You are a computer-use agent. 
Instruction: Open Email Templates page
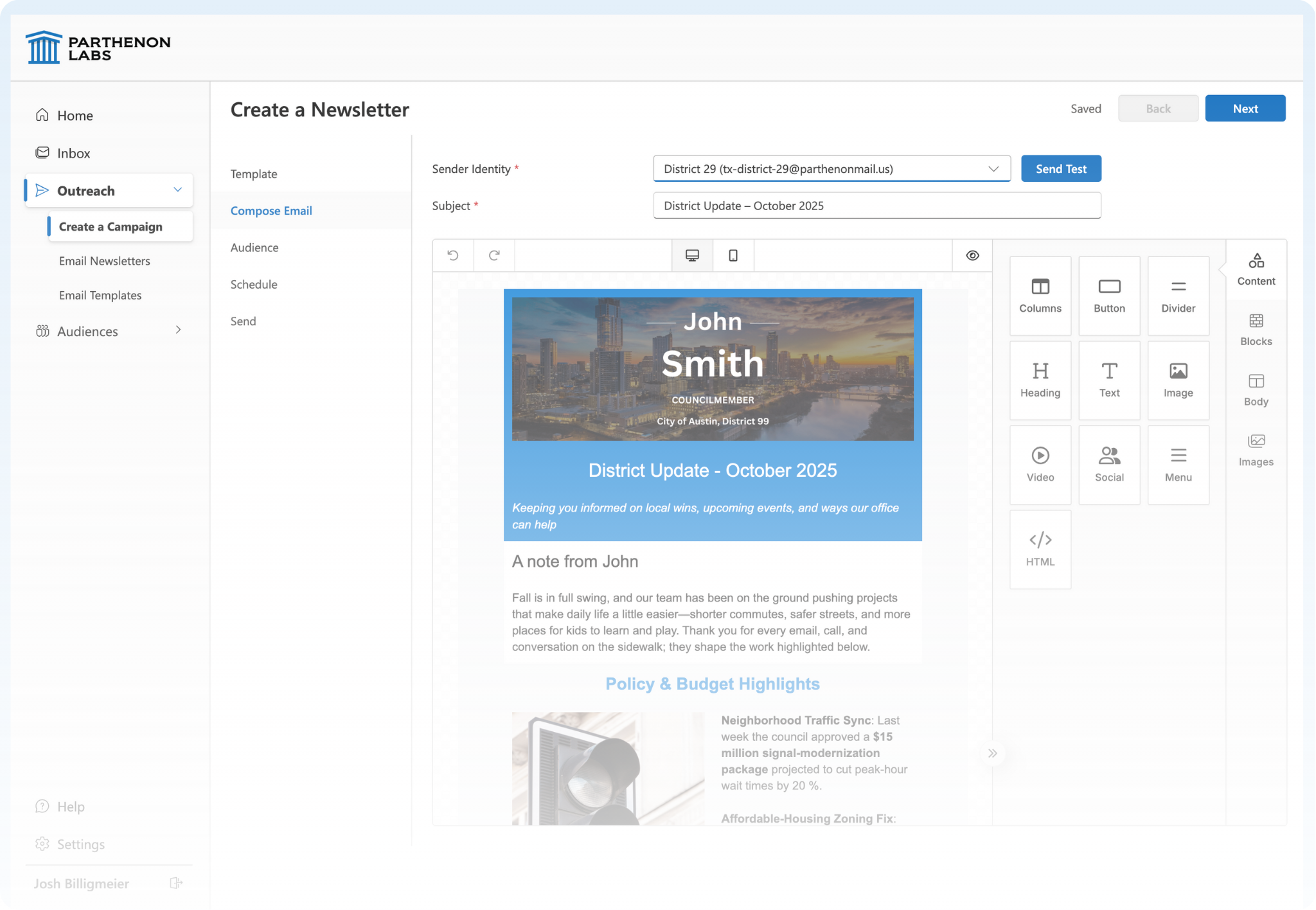coord(100,295)
